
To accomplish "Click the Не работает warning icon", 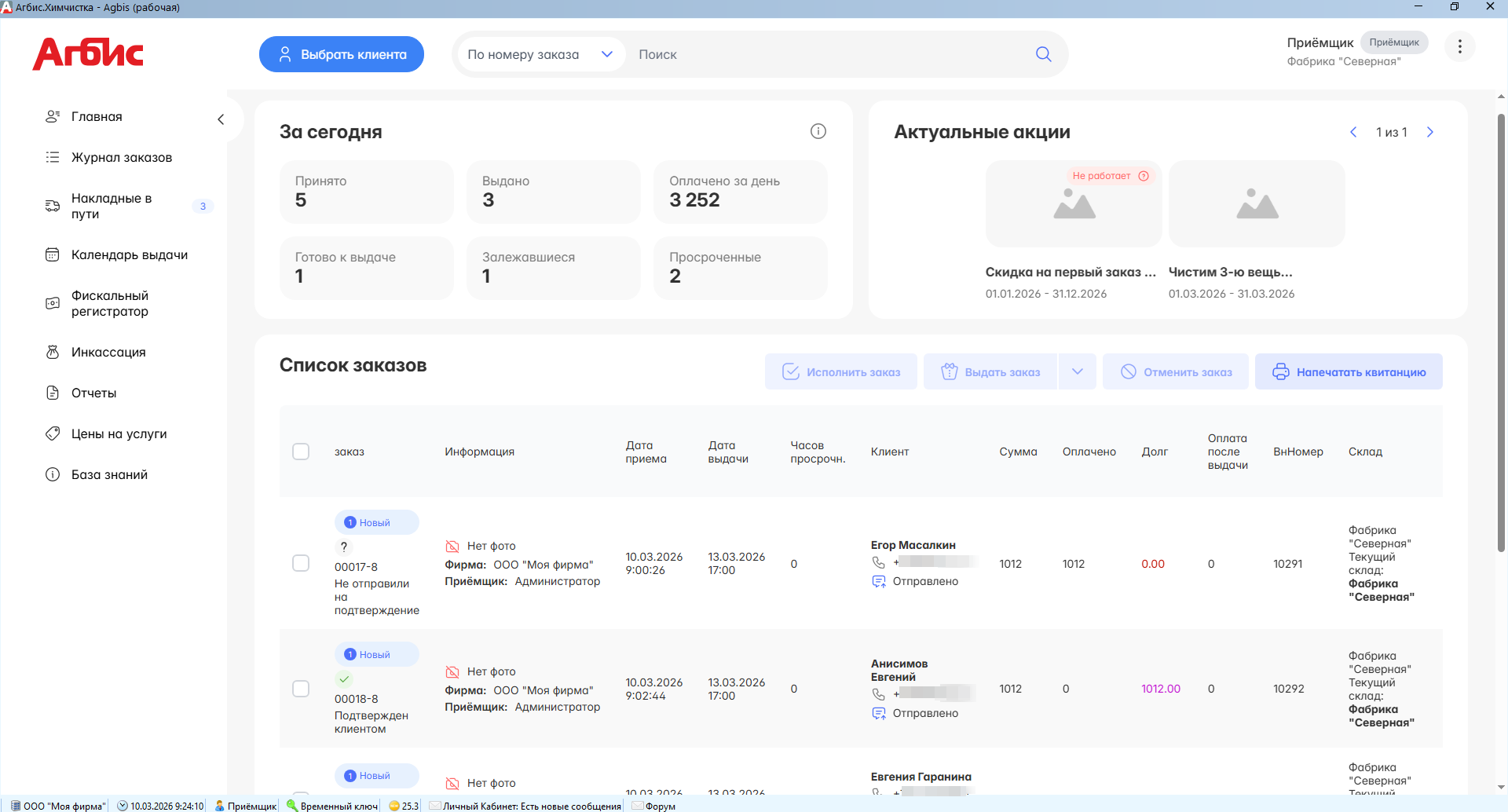I will (1144, 176).
